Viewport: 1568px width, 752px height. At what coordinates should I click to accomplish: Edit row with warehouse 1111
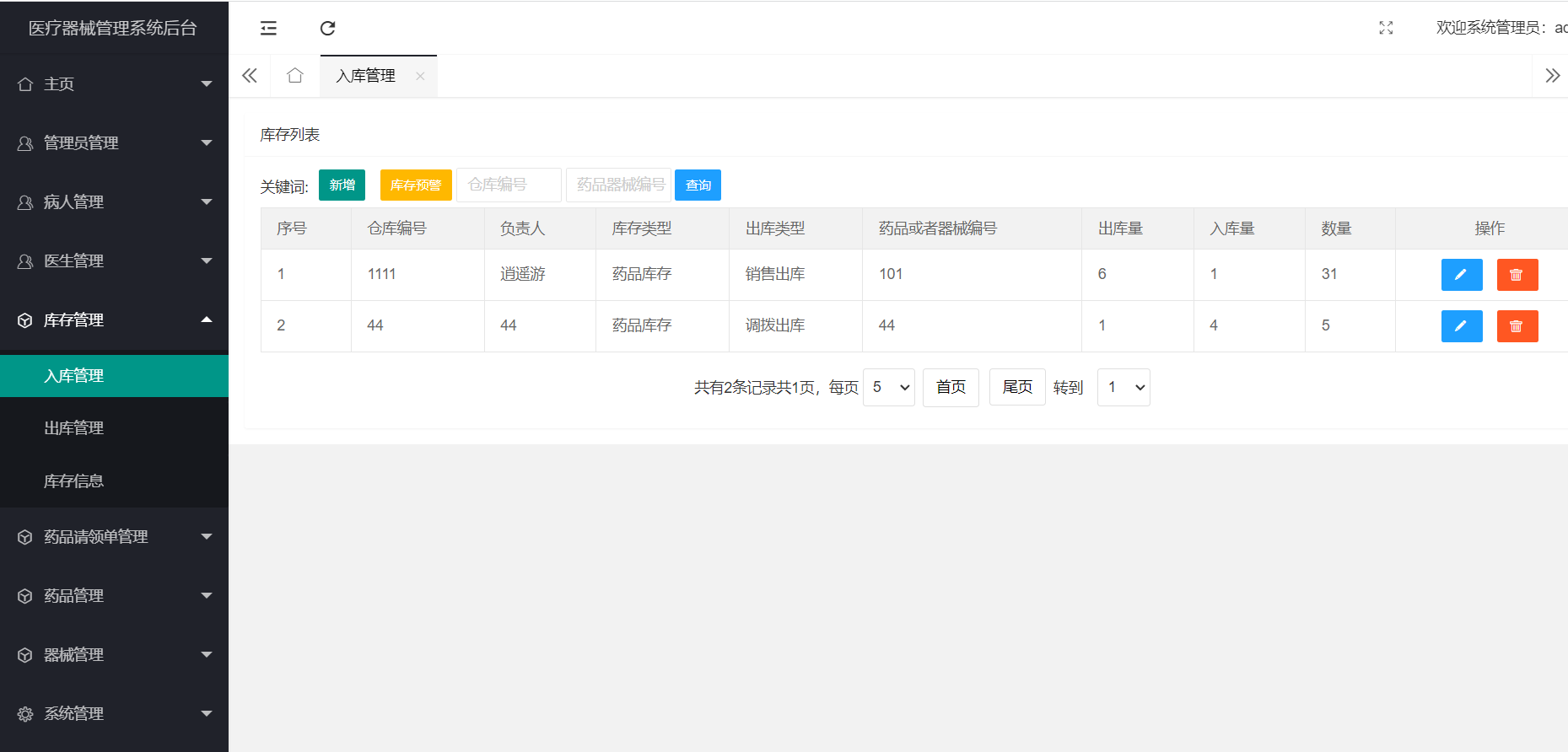pos(1462,275)
